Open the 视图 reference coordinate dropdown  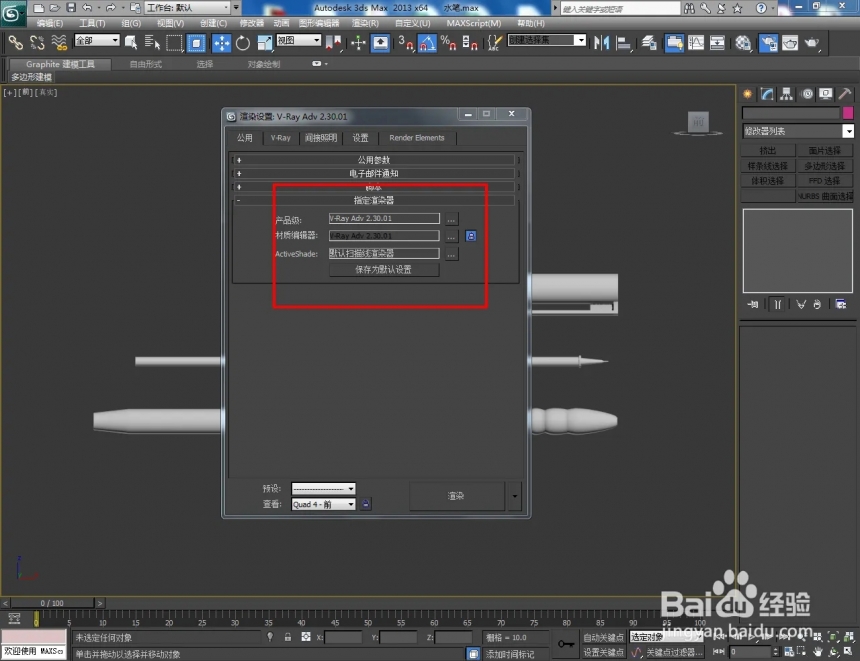point(298,40)
